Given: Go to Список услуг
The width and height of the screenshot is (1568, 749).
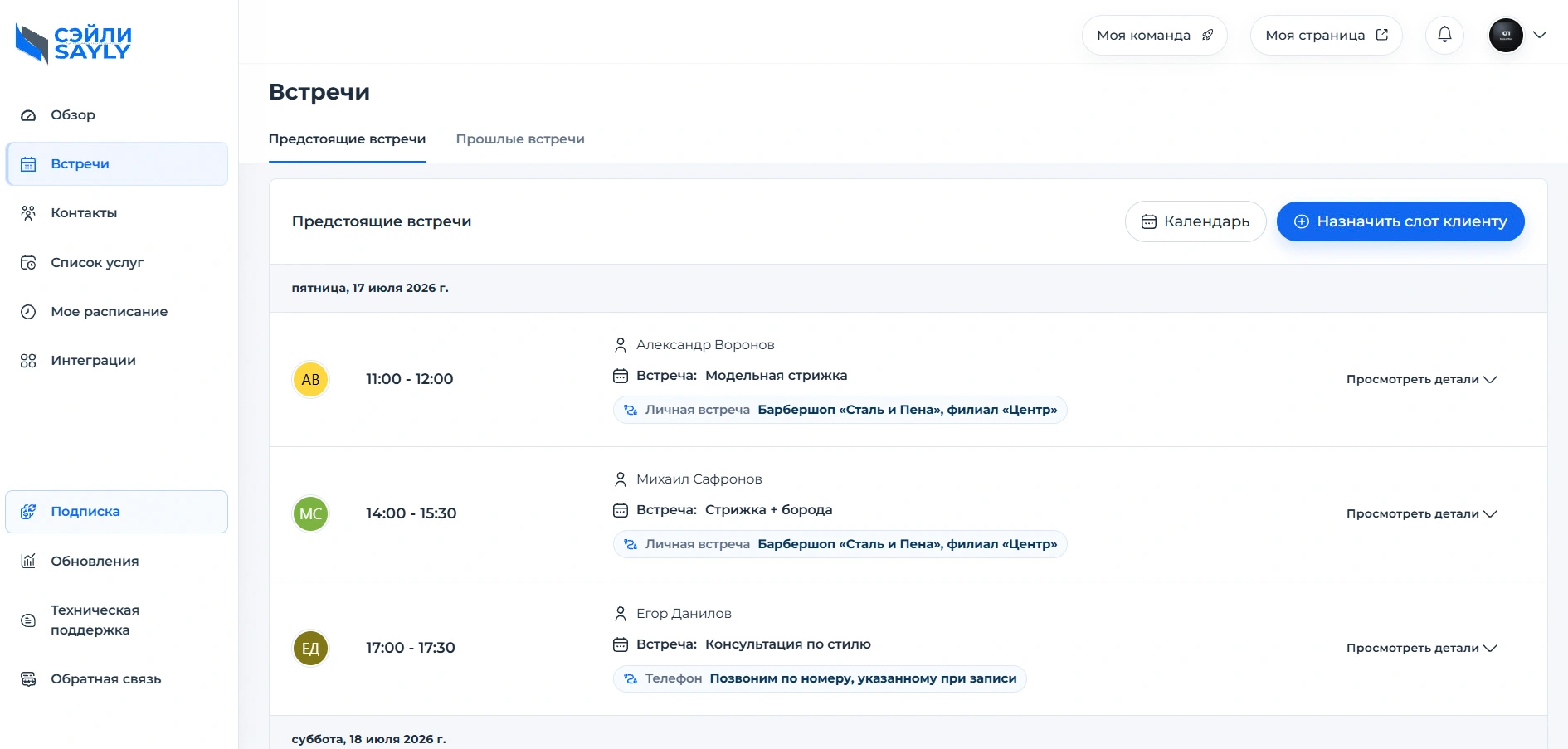Looking at the screenshot, I should point(117,263).
